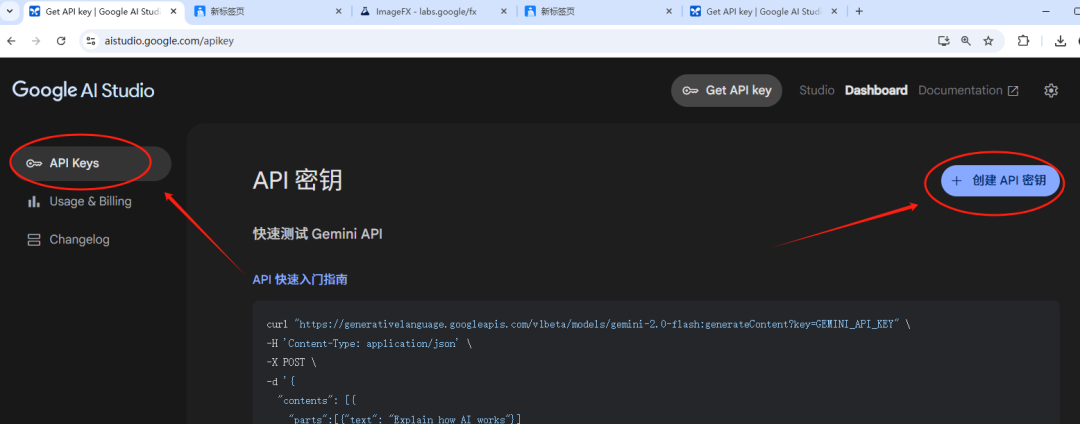Open a new browser tab
Screen dimensions: 1080x424
tap(859, 11)
